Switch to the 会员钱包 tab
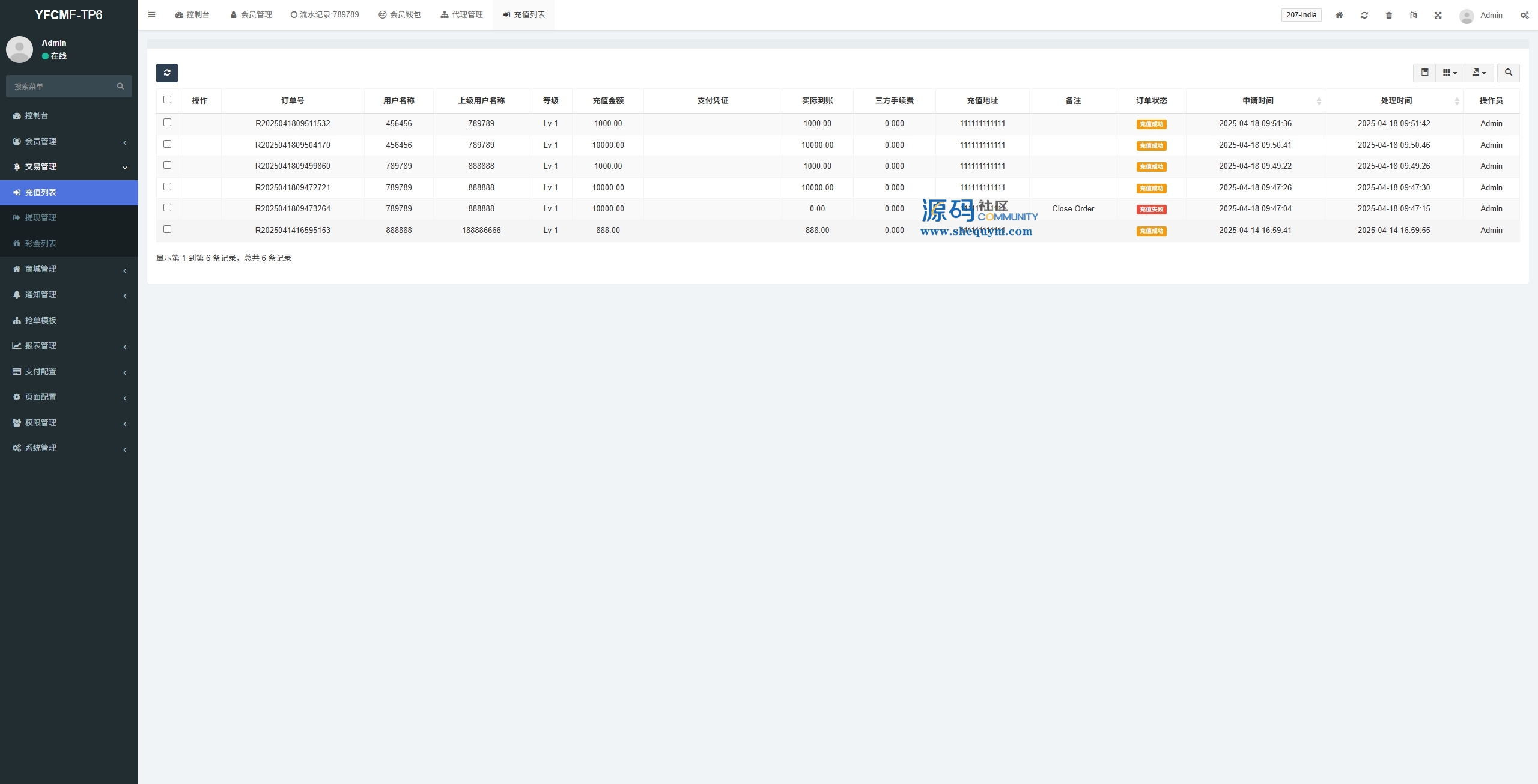 click(x=400, y=15)
